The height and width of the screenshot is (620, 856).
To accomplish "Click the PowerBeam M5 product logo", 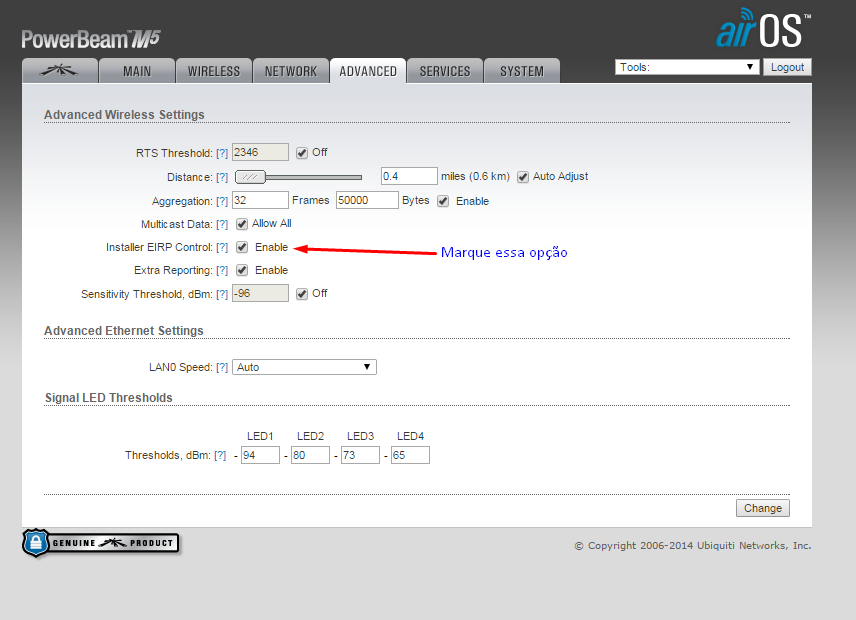I will pos(91,39).
